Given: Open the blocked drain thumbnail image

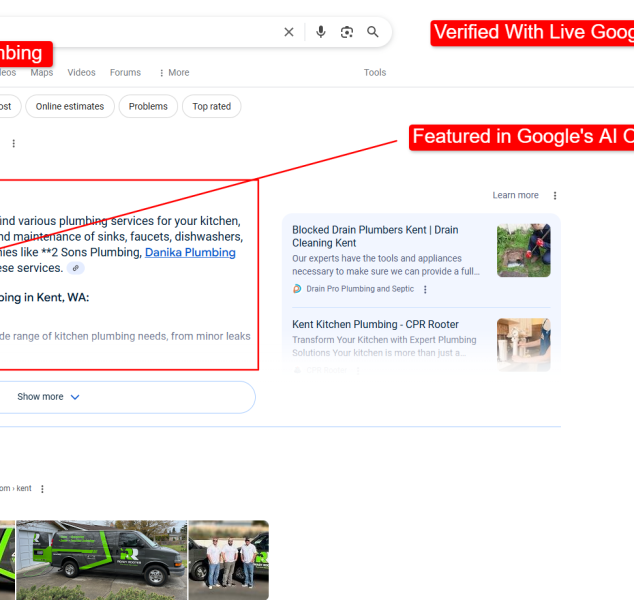Looking at the screenshot, I should 524,250.
